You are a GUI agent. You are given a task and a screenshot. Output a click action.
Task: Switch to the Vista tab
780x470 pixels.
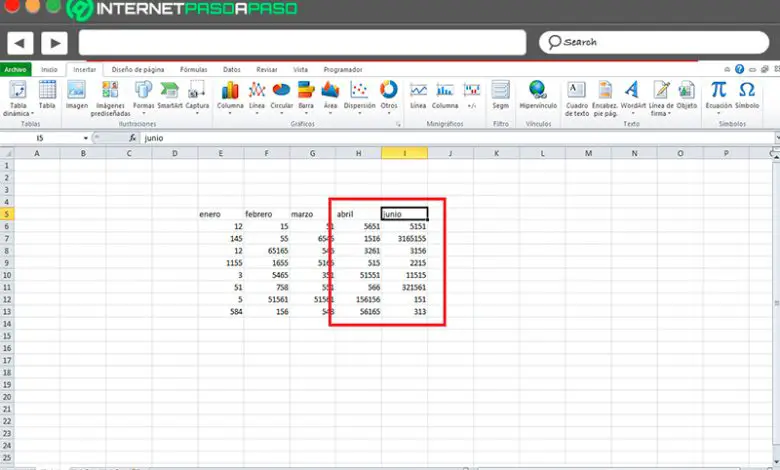pyautogui.click(x=300, y=70)
